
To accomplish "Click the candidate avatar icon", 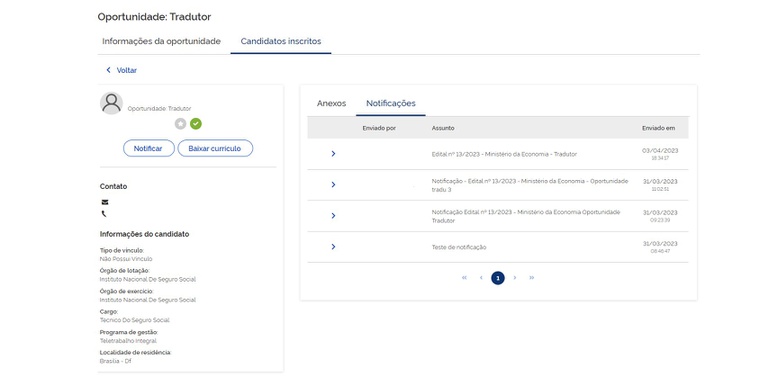I will tap(111, 103).
